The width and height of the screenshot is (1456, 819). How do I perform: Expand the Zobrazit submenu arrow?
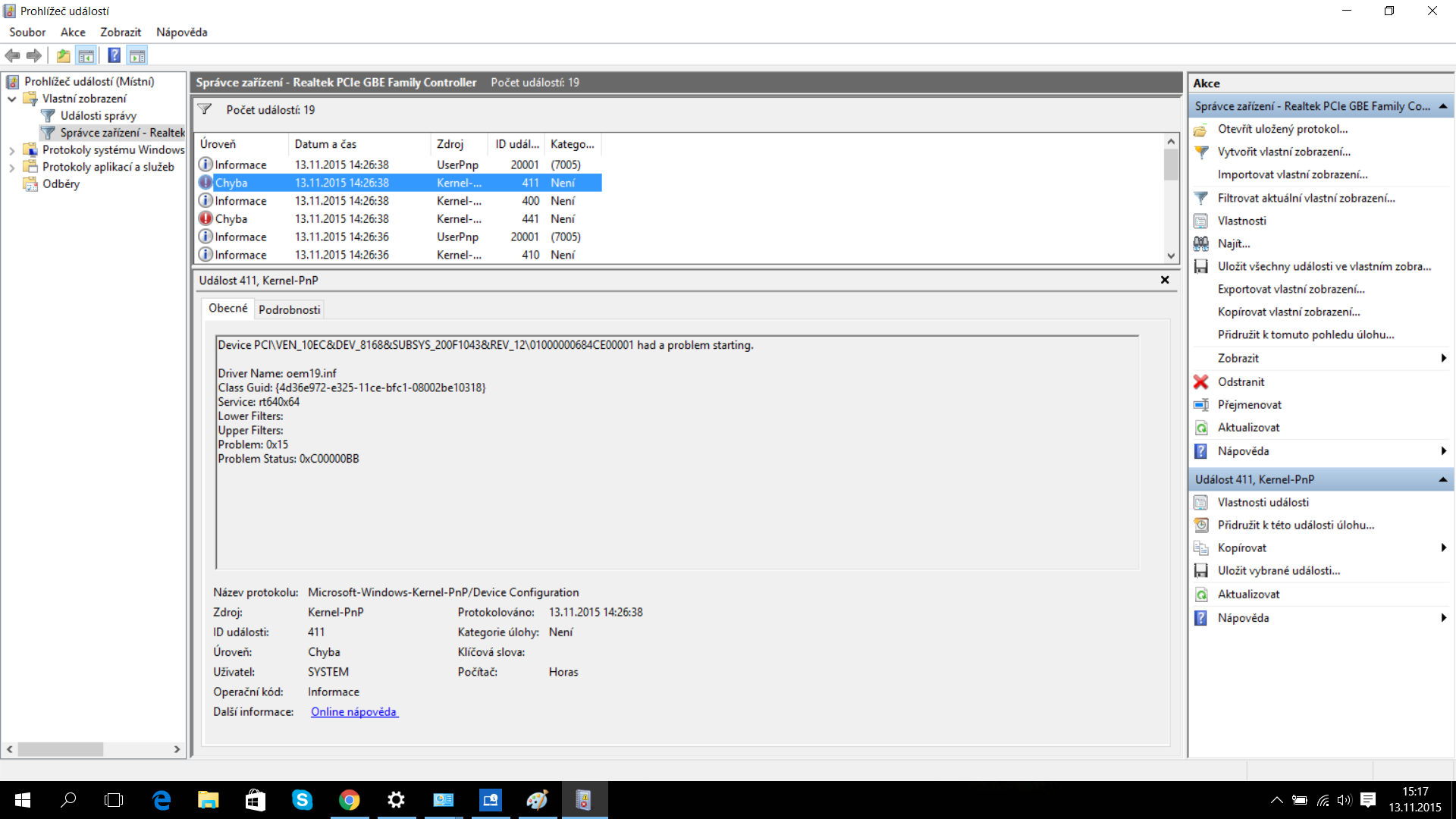(x=1443, y=358)
